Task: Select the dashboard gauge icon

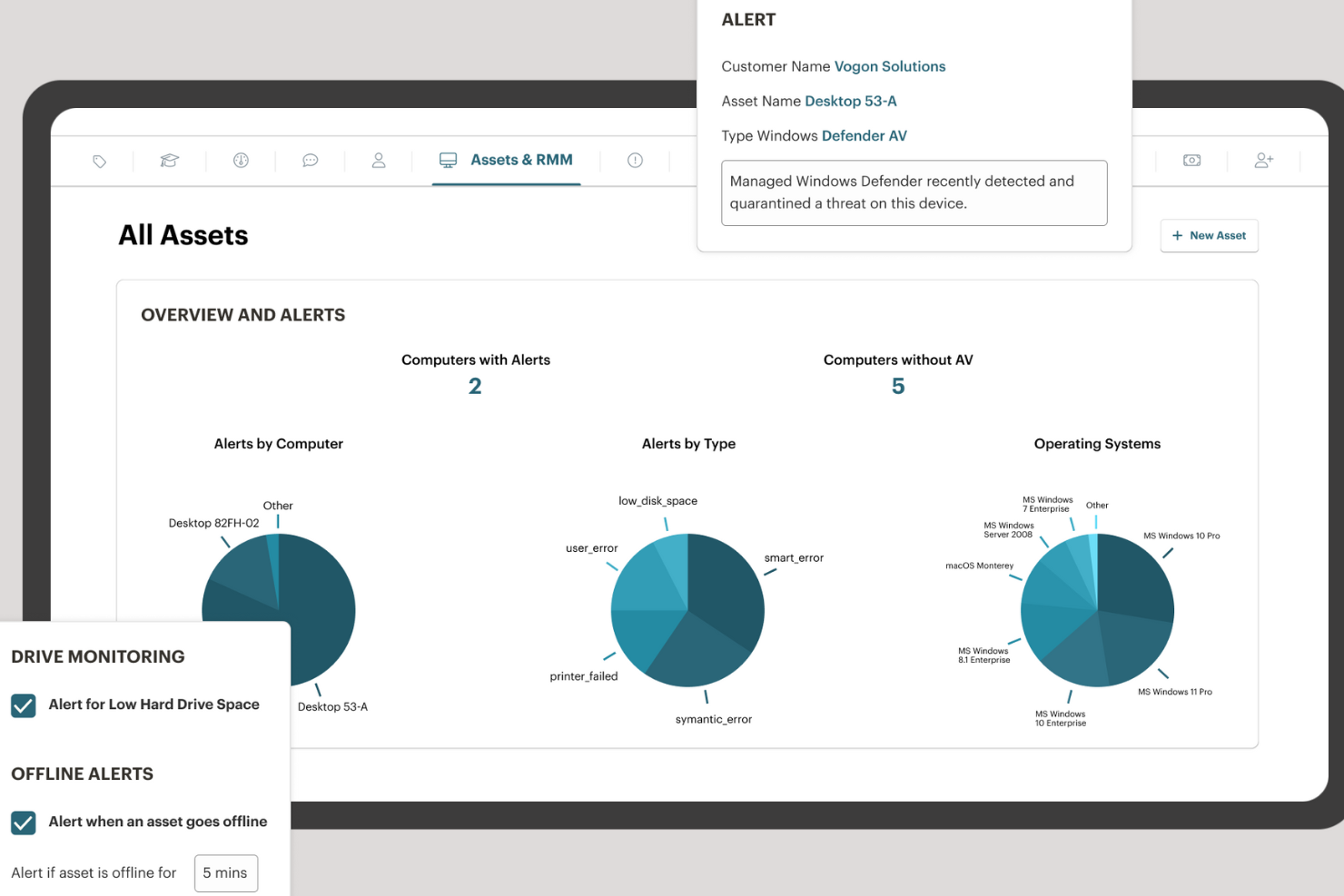Action: pyautogui.click(x=240, y=160)
